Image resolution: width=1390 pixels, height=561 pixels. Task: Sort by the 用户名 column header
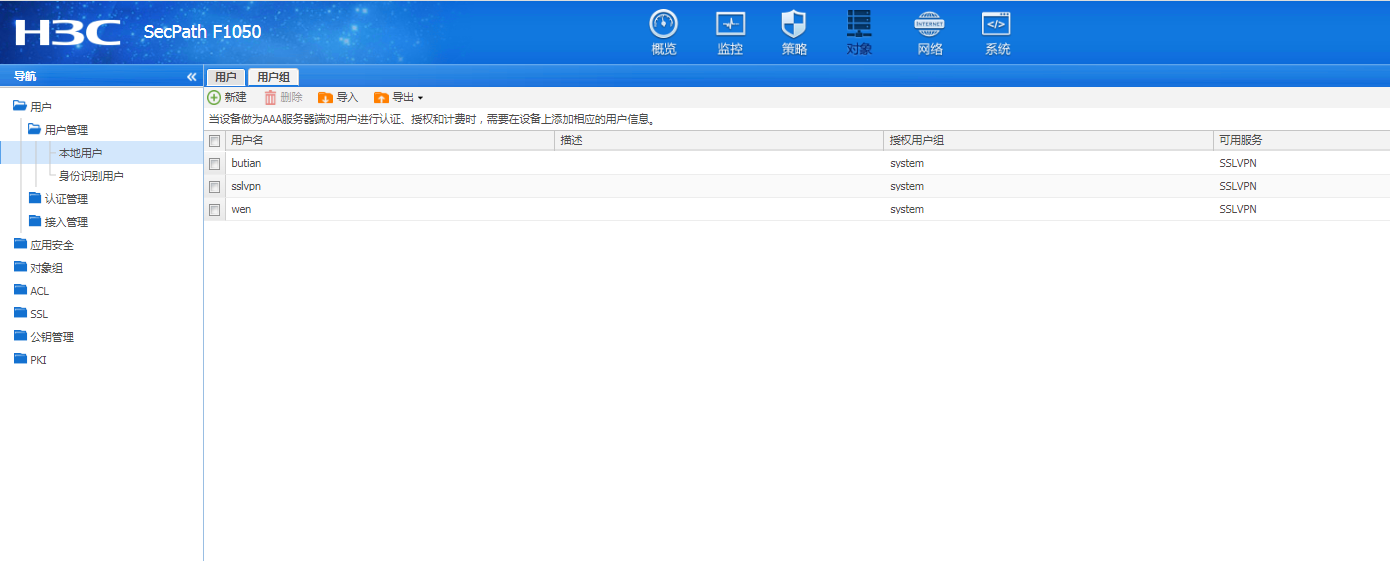(390, 140)
